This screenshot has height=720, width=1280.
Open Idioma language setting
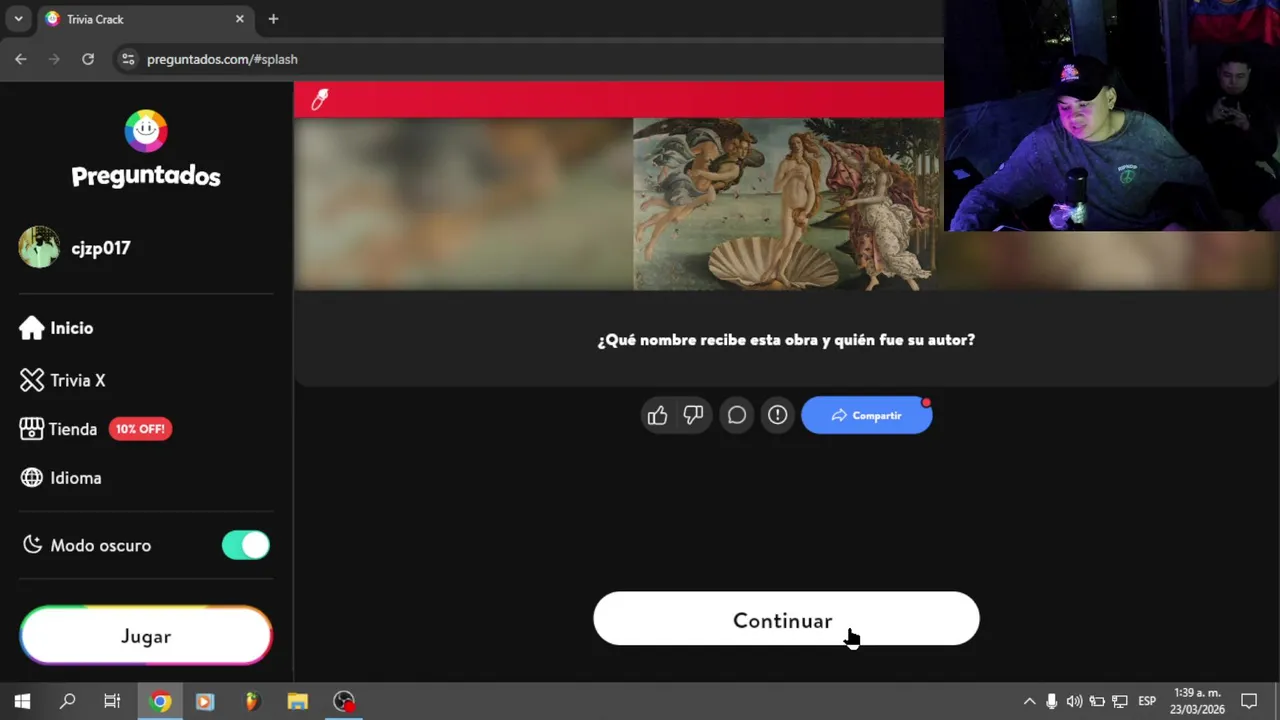[x=61, y=478]
